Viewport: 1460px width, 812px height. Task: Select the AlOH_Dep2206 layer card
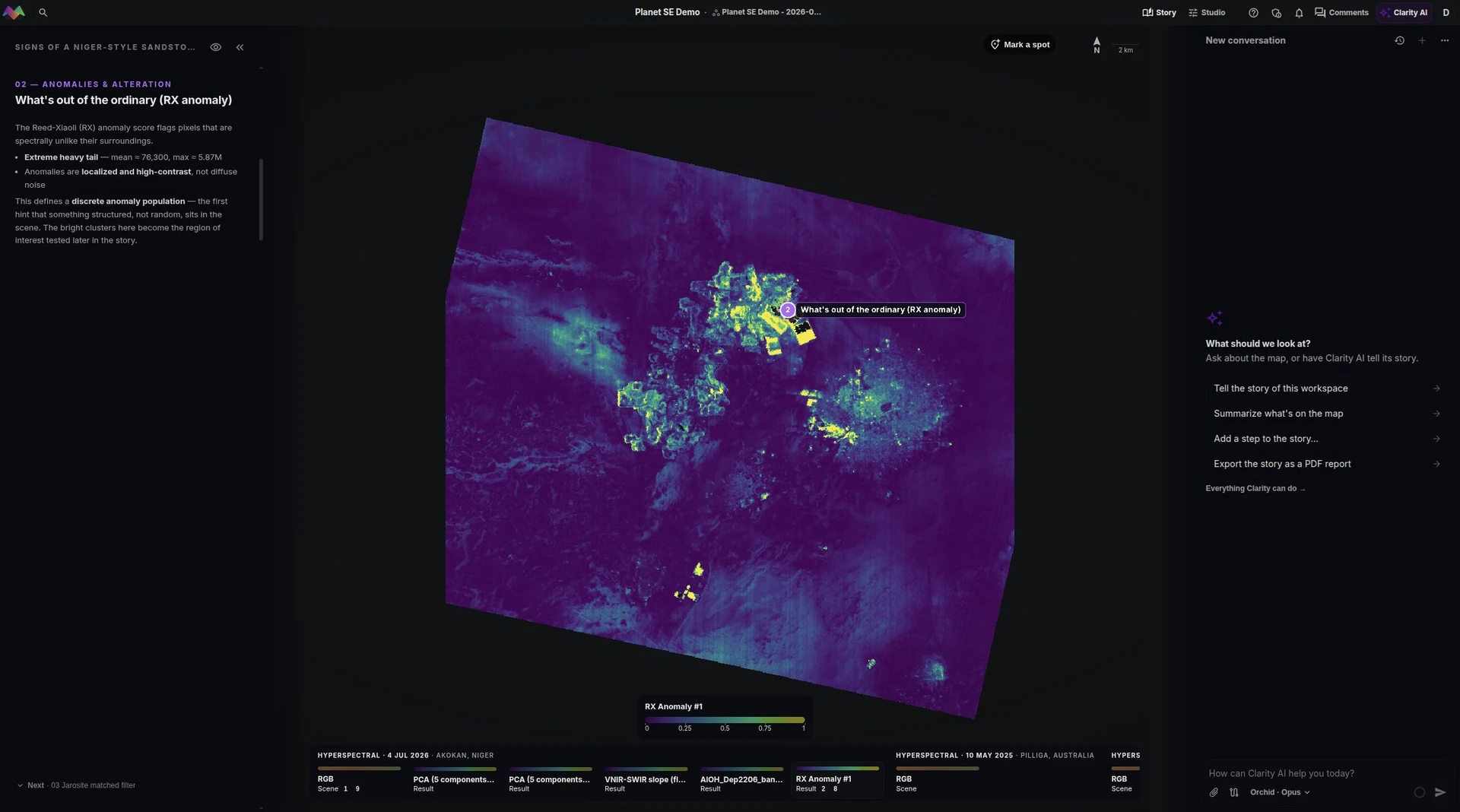741,781
